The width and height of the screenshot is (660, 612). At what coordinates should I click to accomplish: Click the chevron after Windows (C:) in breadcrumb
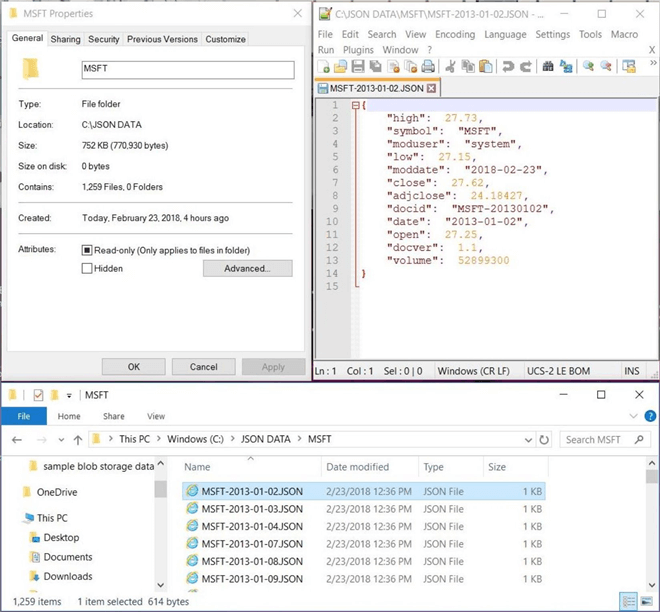tap(232, 439)
